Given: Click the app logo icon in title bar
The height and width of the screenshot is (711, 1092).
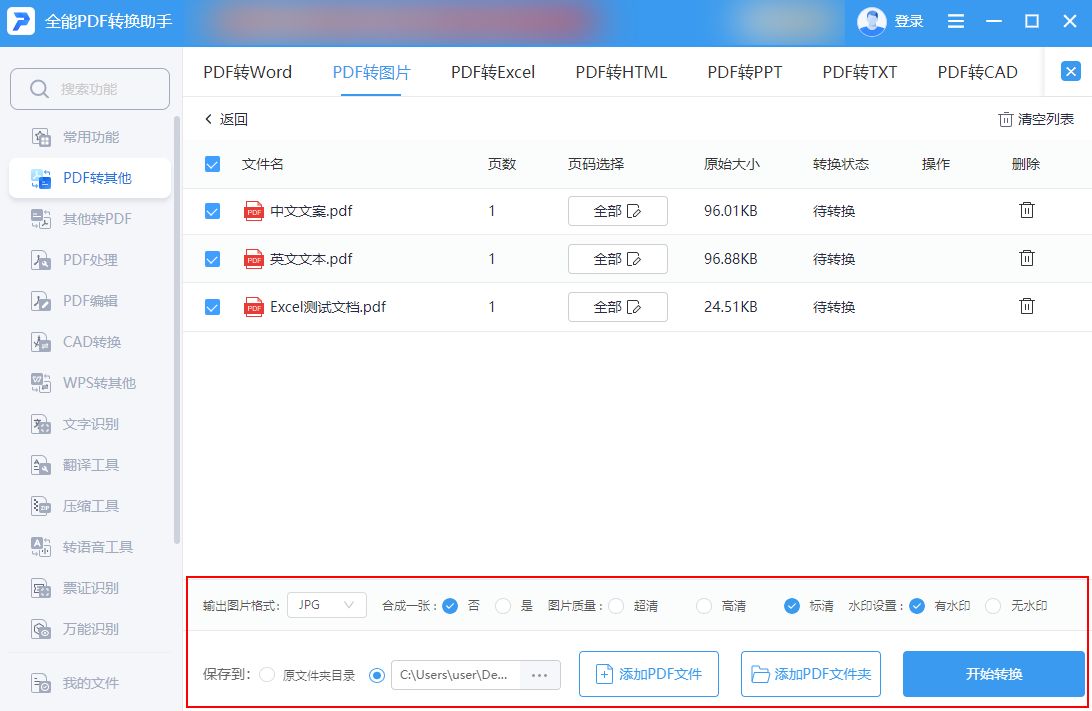Looking at the screenshot, I should [x=21, y=22].
